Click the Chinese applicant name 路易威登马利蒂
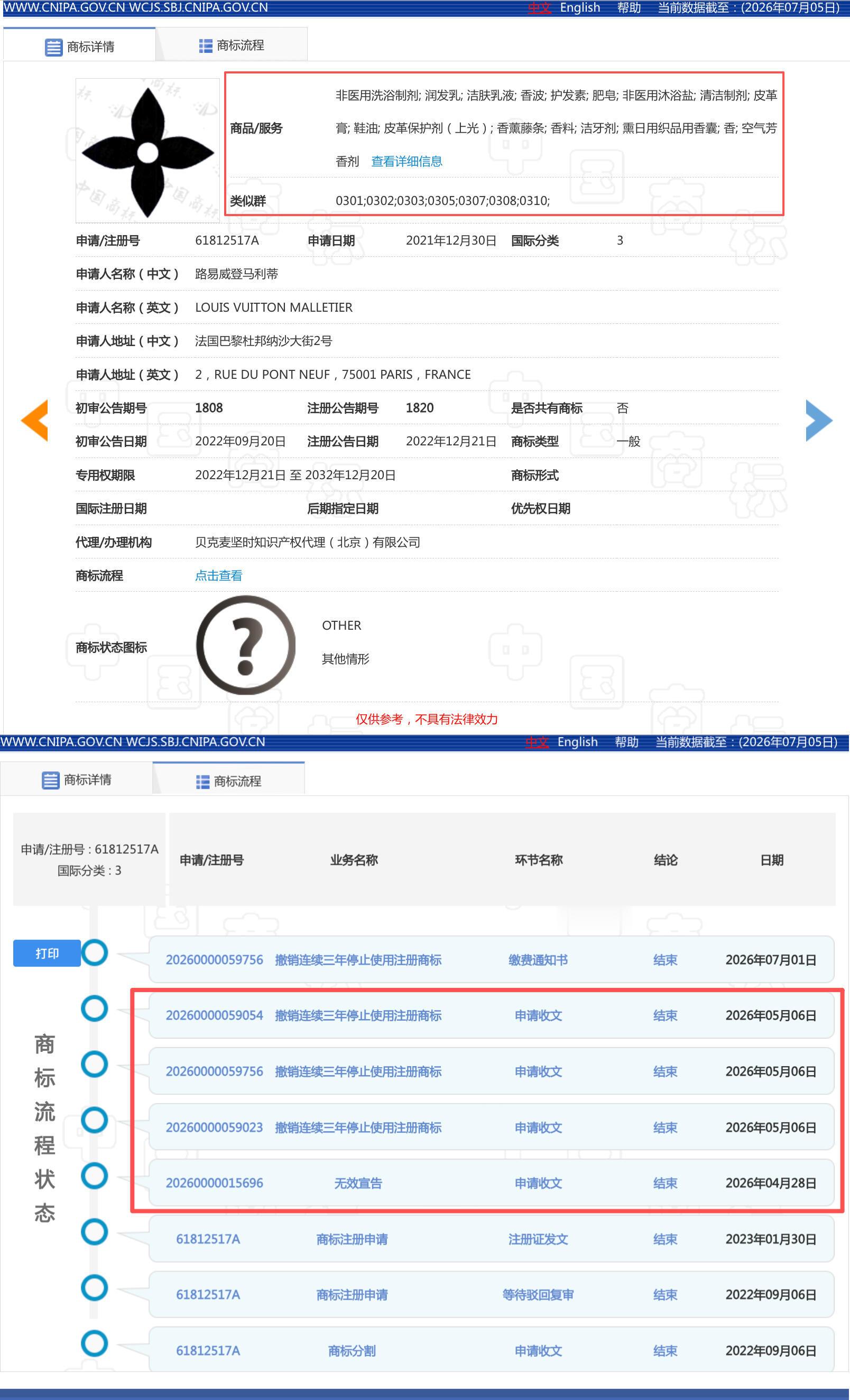The width and height of the screenshot is (850, 1400). click(236, 274)
